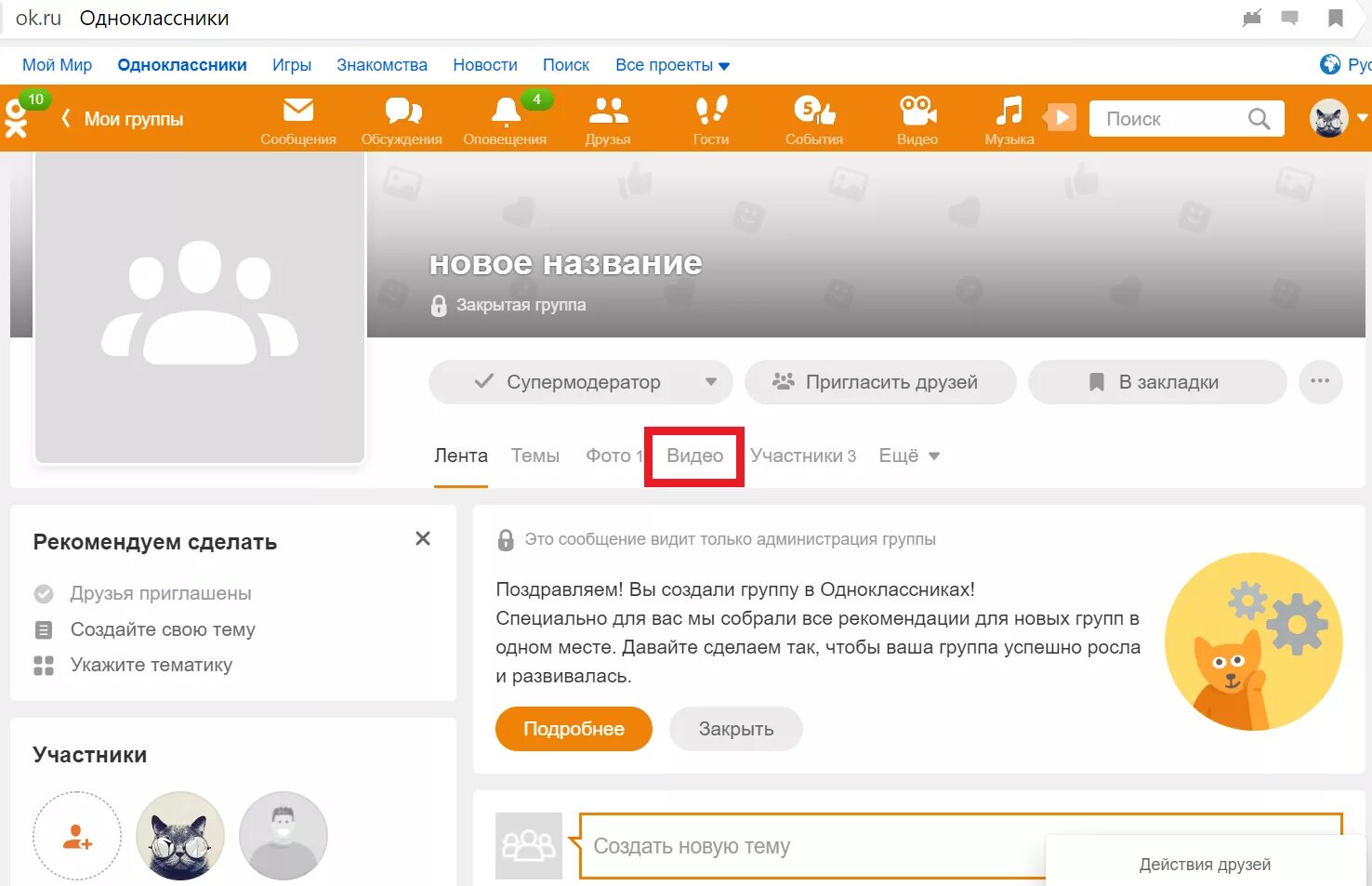Viewport: 1372px width, 886px height.
Task: Open Действия друзей panel
Action: point(1206,864)
